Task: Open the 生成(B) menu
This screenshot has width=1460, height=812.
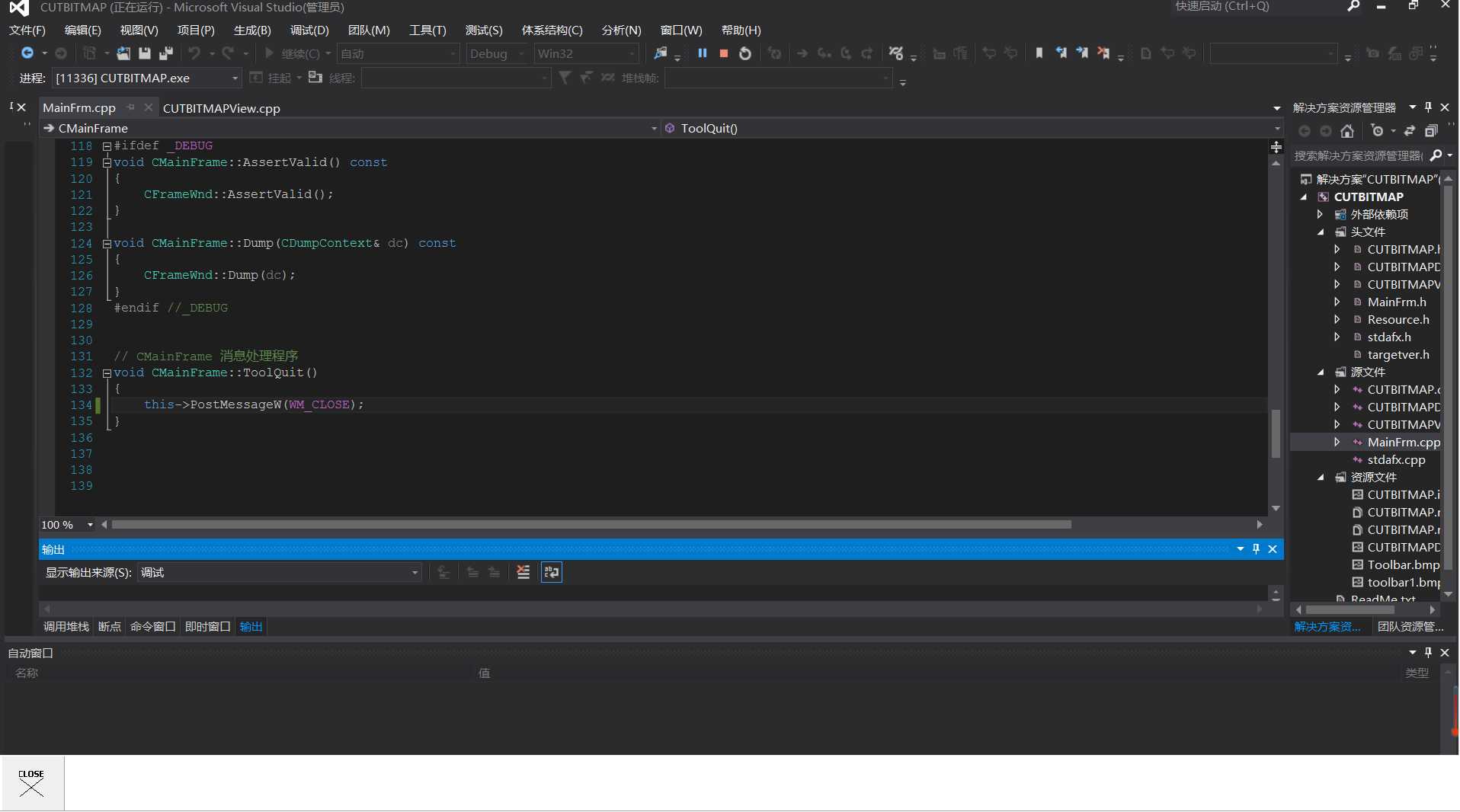Action: 252,30
